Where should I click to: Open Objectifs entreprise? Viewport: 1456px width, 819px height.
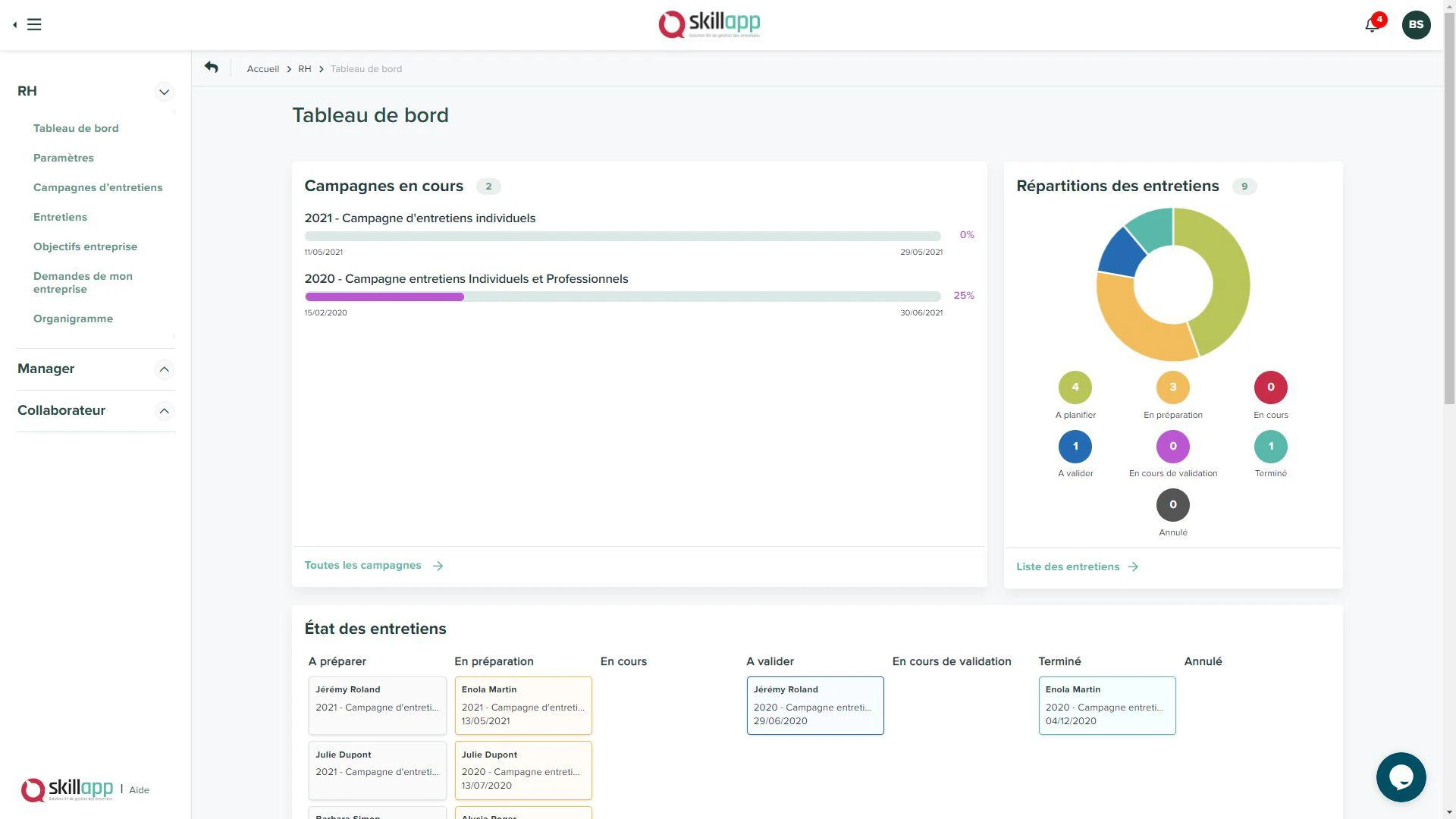tap(85, 246)
